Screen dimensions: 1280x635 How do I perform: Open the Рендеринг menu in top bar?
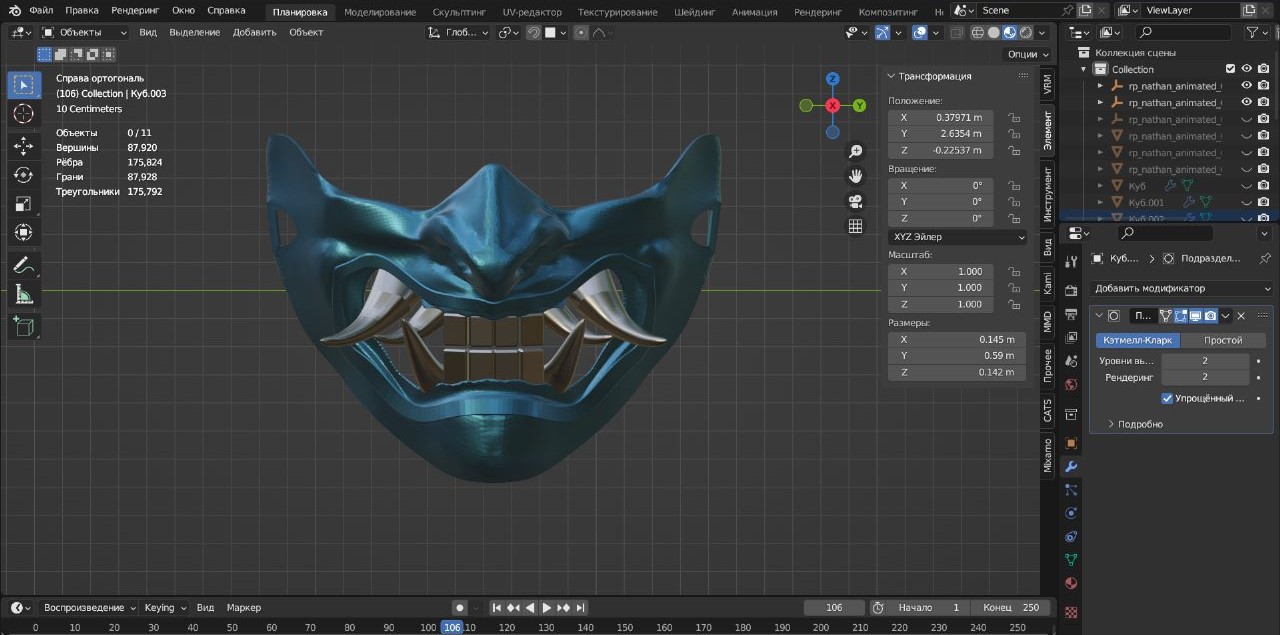(x=135, y=10)
